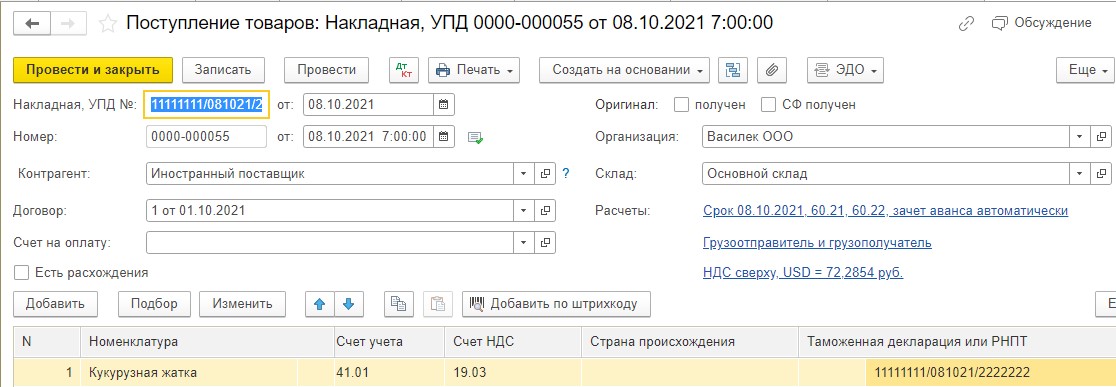Click the Провести и закрыть button
Viewport: 1116px width, 387px height.
click(x=93, y=70)
